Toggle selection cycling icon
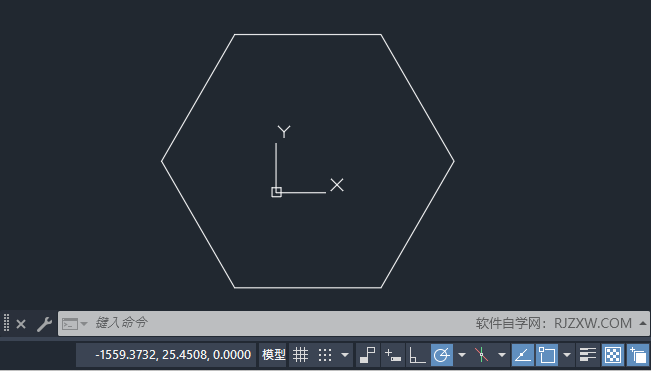The height and width of the screenshot is (371, 651). (x=638, y=355)
